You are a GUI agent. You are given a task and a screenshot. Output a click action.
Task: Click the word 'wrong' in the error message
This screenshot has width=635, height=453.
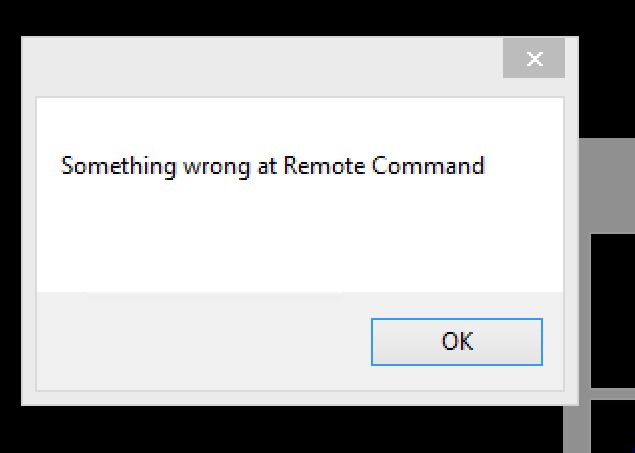(216, 167)
